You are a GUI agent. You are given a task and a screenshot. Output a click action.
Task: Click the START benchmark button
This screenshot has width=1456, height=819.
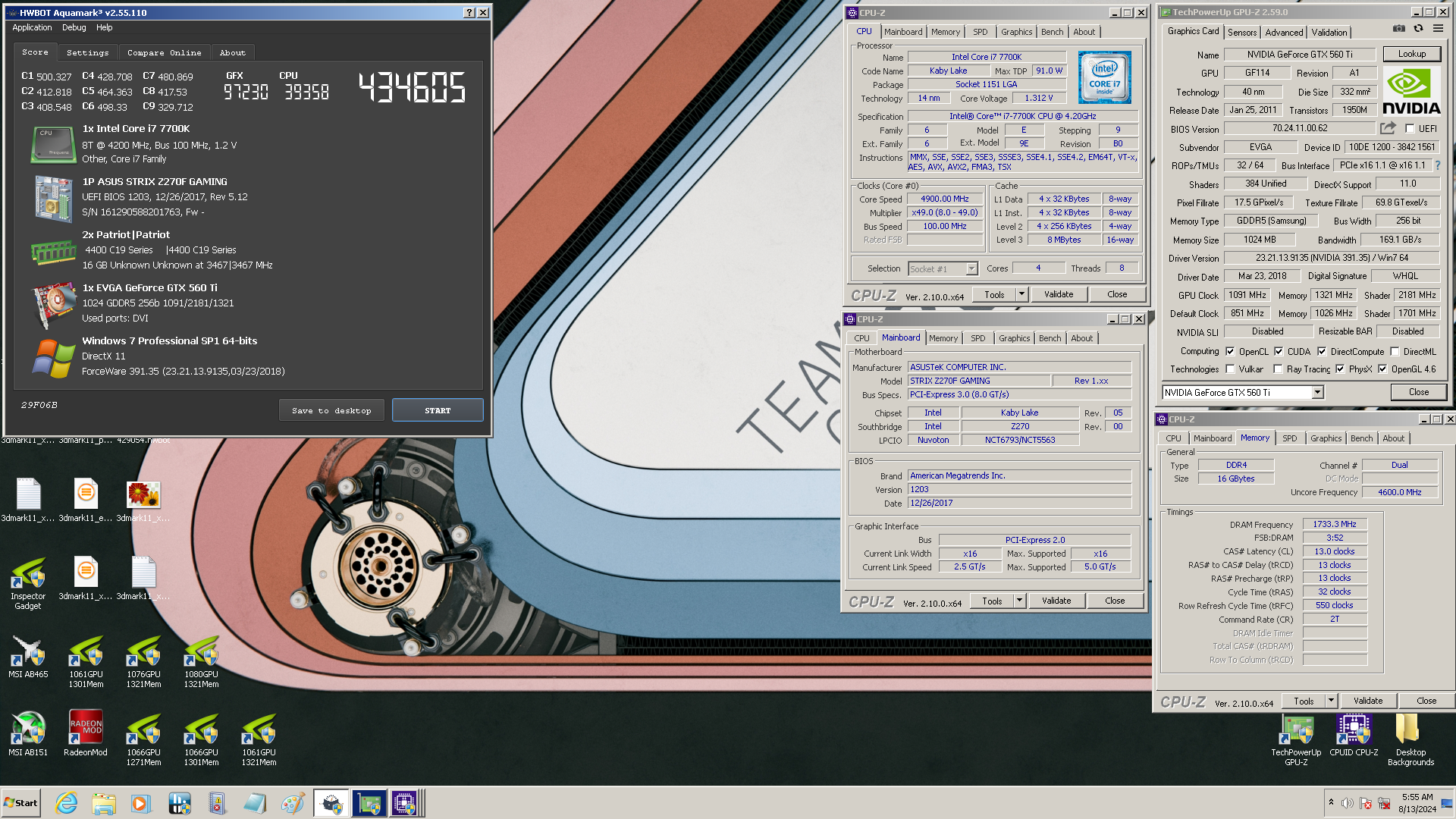pos(438,410)
